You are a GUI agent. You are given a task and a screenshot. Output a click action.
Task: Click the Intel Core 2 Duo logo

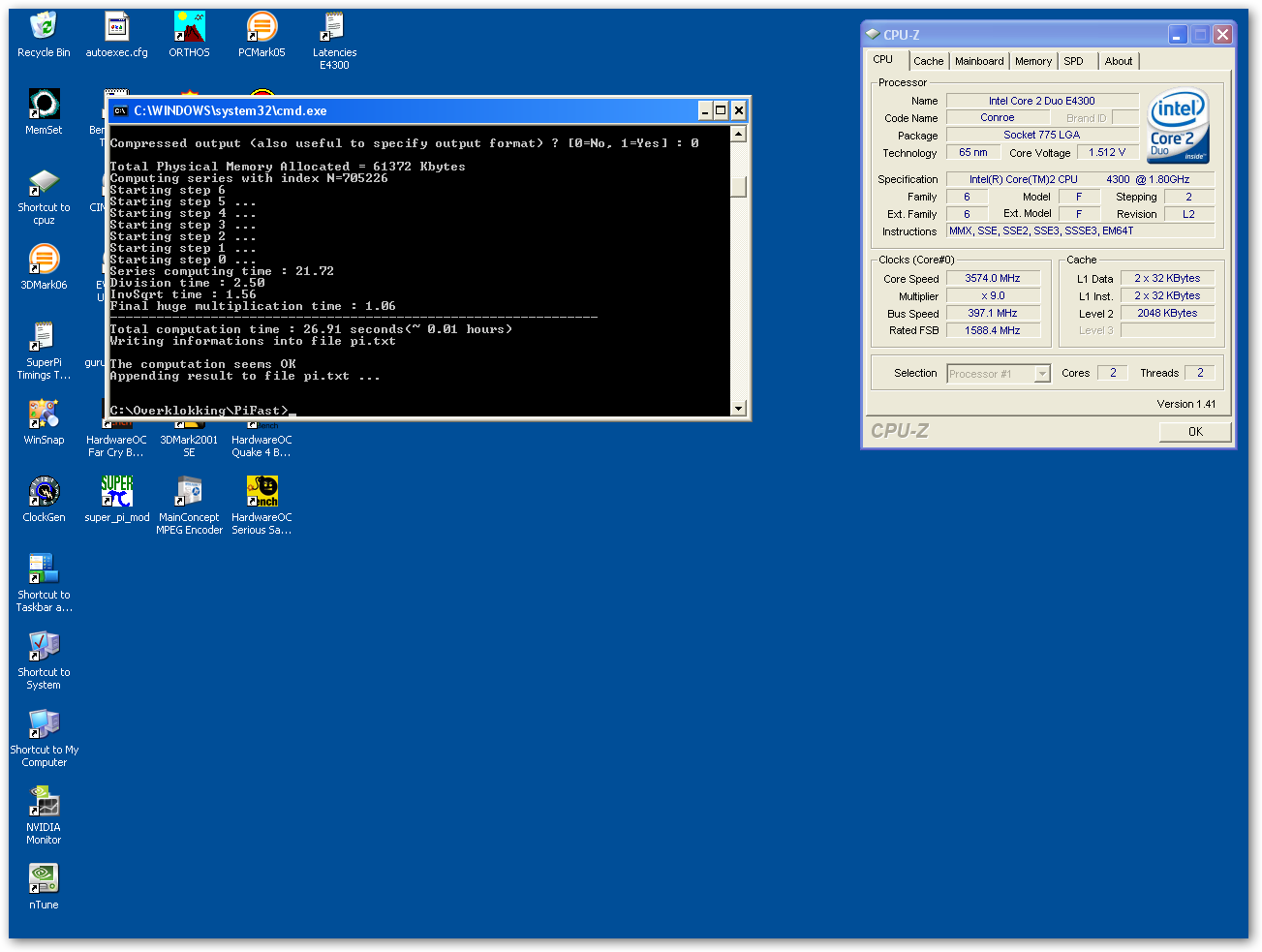(1178, 126)
